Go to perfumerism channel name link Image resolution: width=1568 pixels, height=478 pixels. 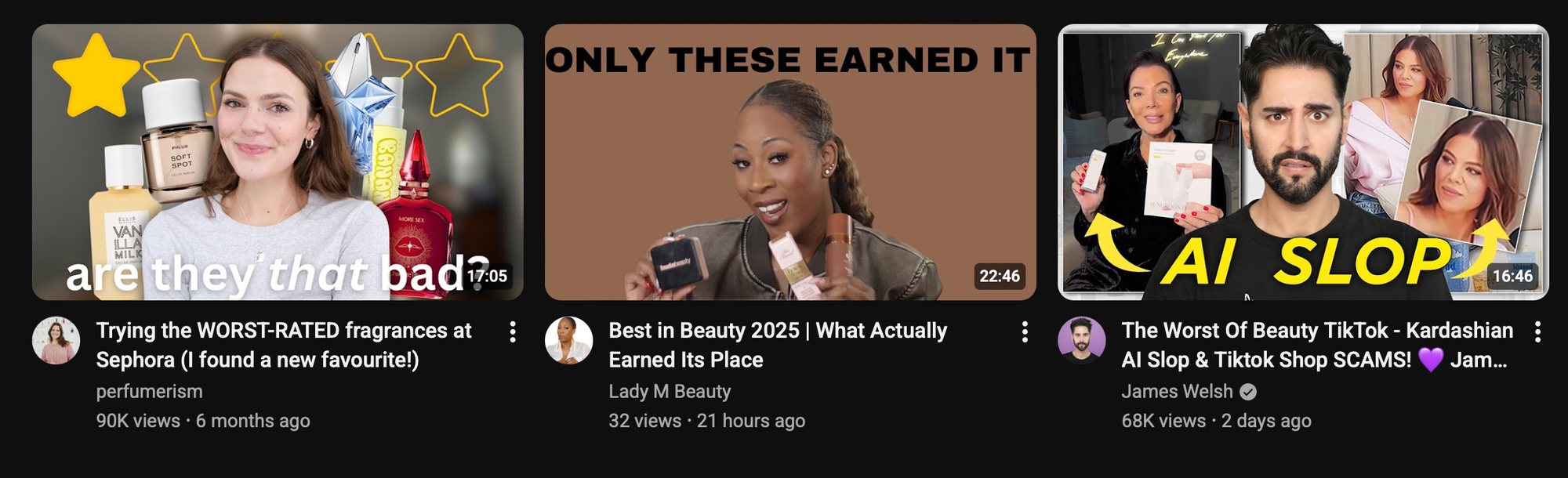point(149,391)
